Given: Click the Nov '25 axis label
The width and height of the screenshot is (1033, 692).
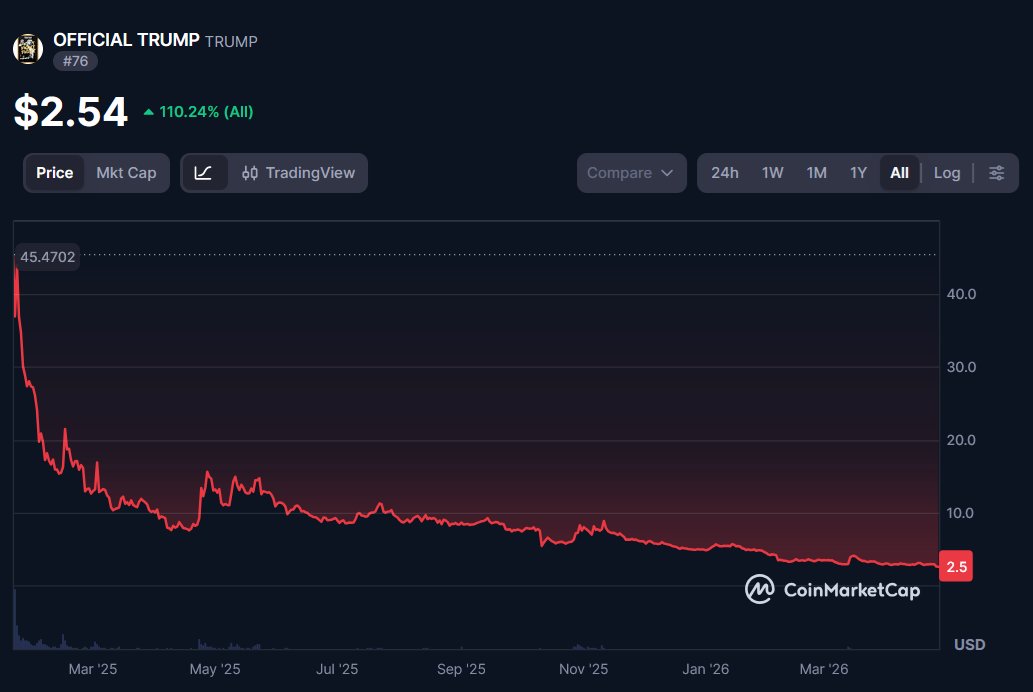Looking at the screenshot, I should (x=584, y=669).
